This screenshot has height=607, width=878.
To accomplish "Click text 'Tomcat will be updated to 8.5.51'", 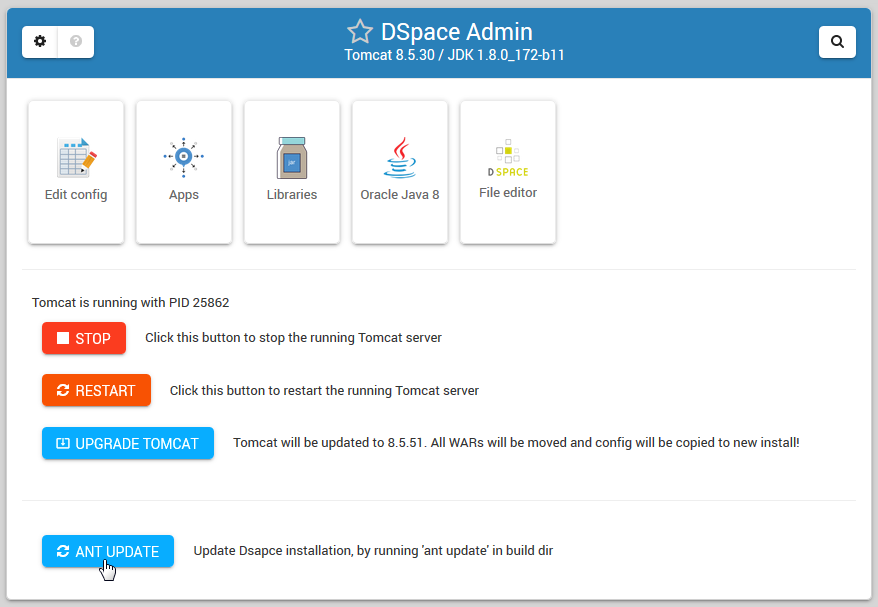I will pos(328,442).
